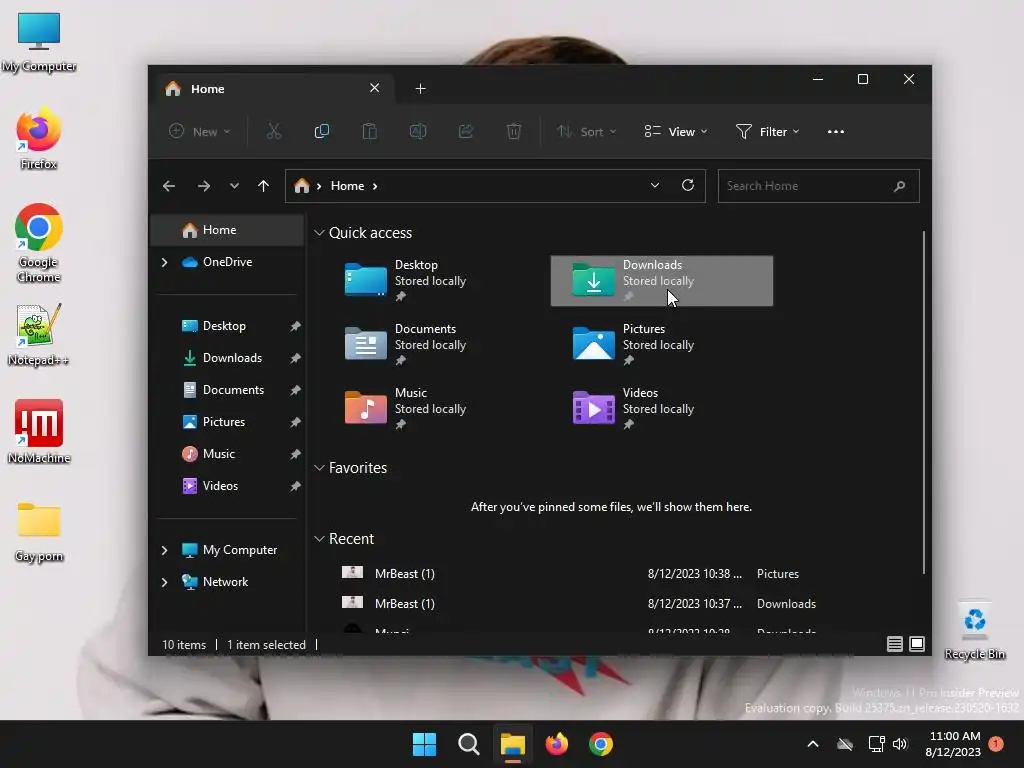Open recent locations dropdown arrow

coord(234,186)
